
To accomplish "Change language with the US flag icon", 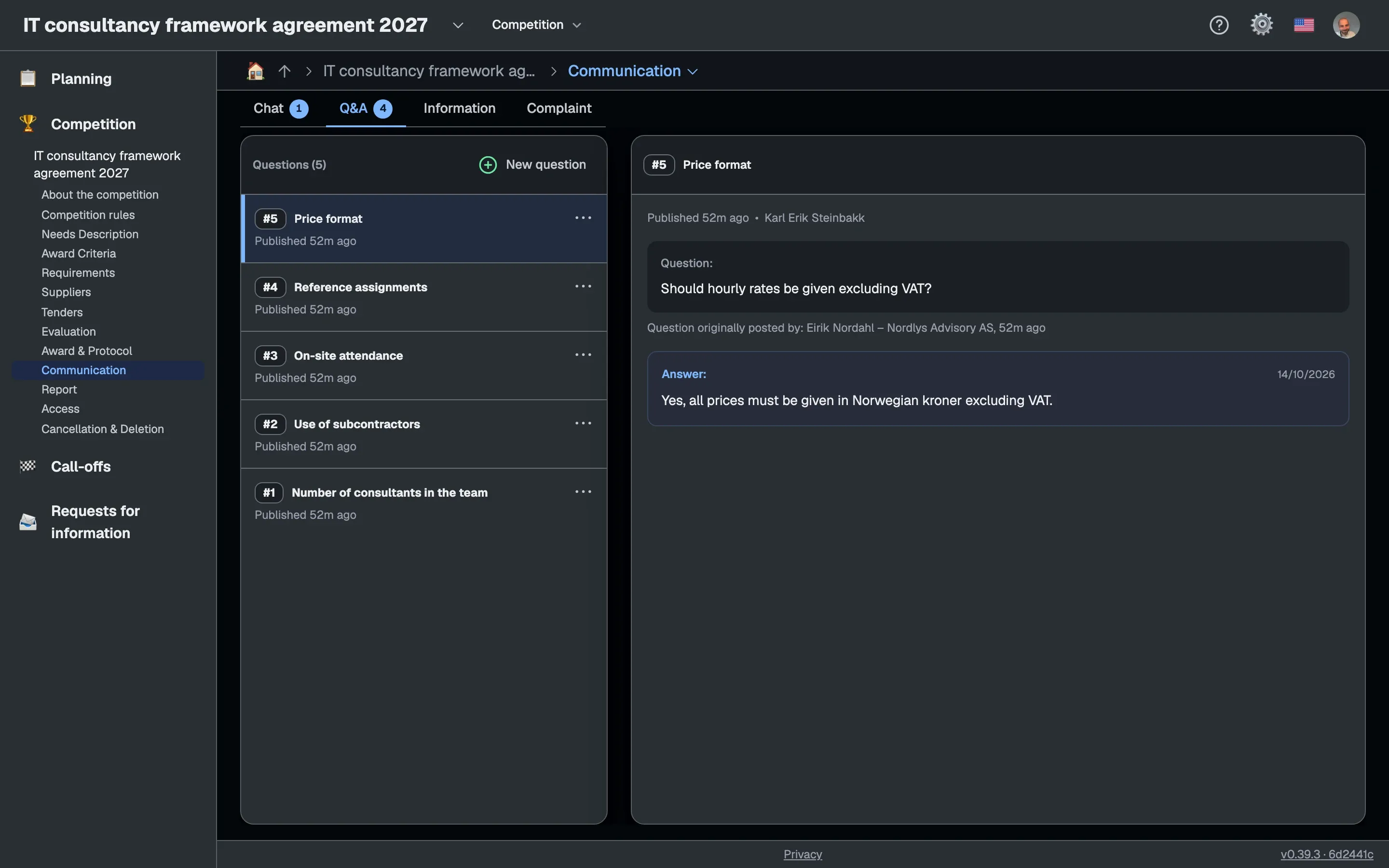I will [x=1304, y=25].
